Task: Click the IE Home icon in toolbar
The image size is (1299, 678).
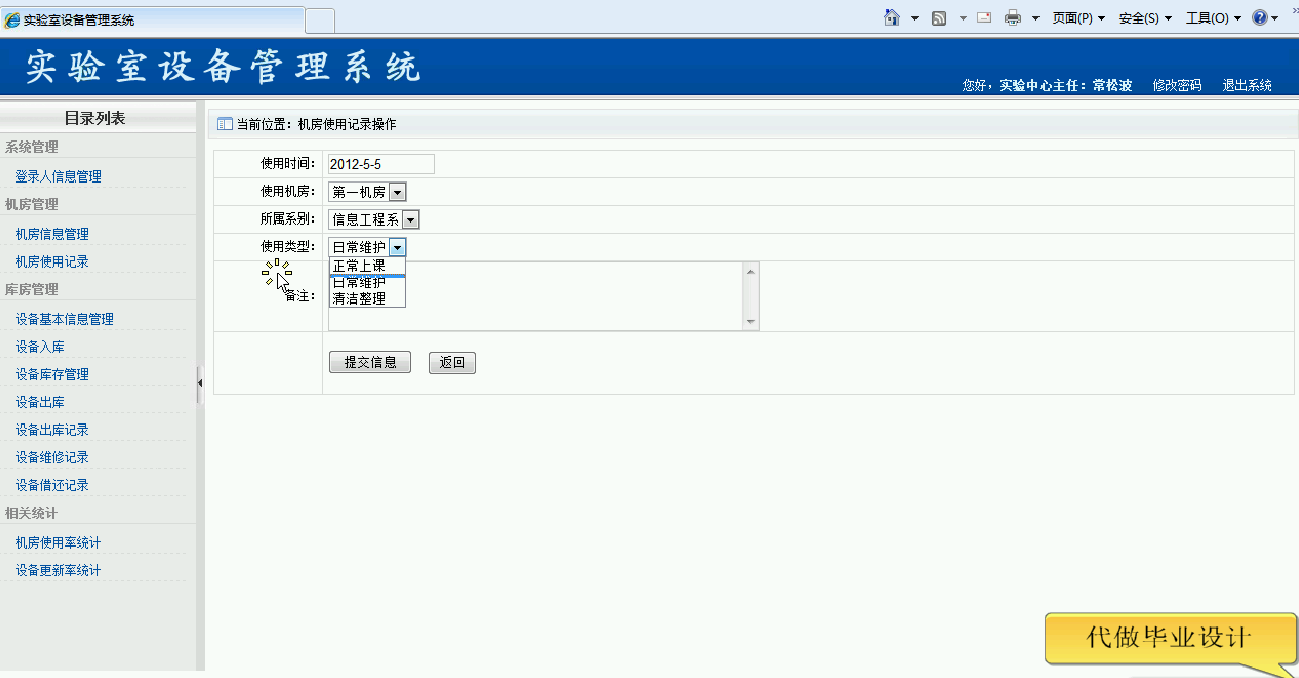Action: 892,18
